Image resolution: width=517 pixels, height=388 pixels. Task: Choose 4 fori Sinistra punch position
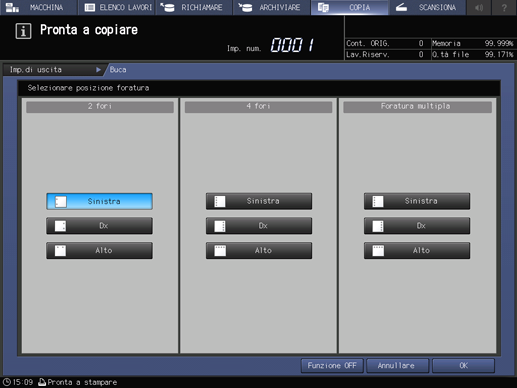point(259,201)
